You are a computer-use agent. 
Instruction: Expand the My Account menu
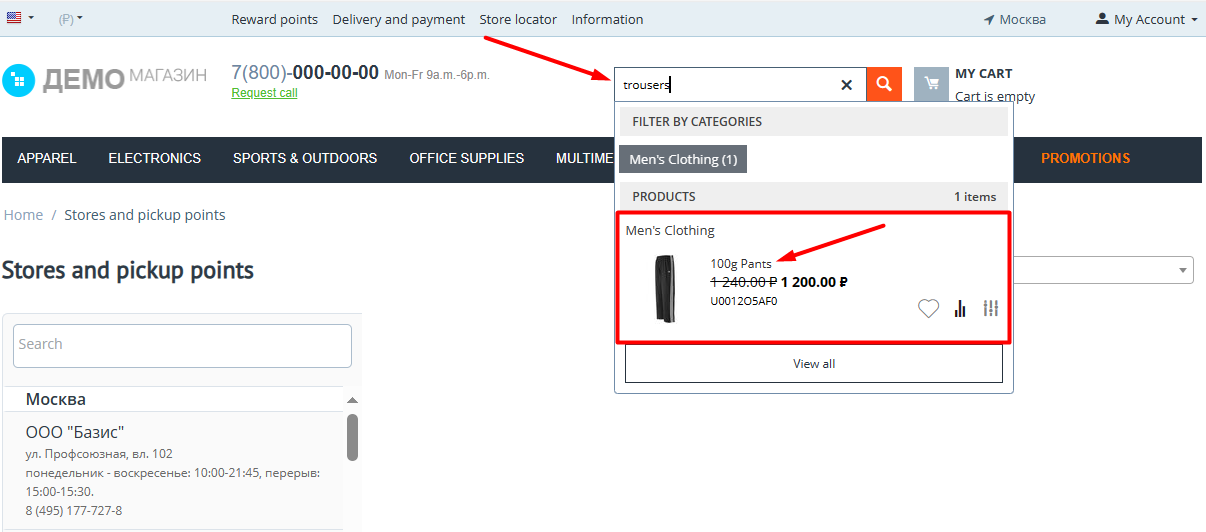pyautogui.click(x=1146, y=19)
